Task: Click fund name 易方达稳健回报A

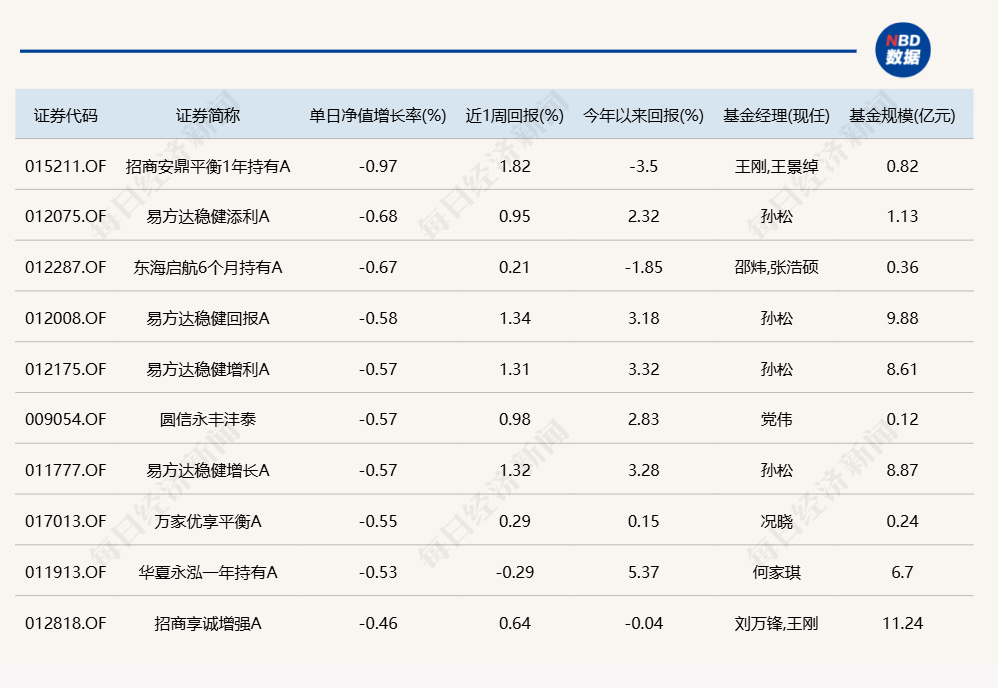Action: click(x=207, y=318)
